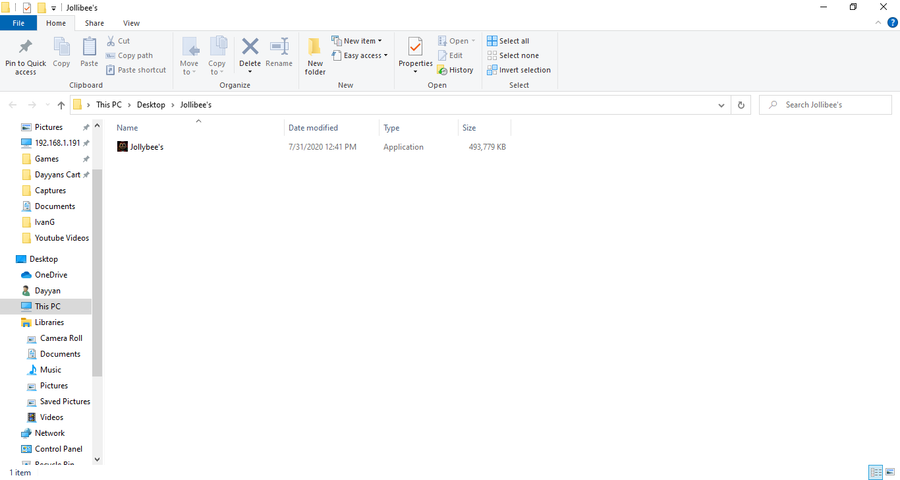Click Select none in the ribbon
Image resolution: width=900 pixels, height=480 pixels.
(x=513, y=55)
